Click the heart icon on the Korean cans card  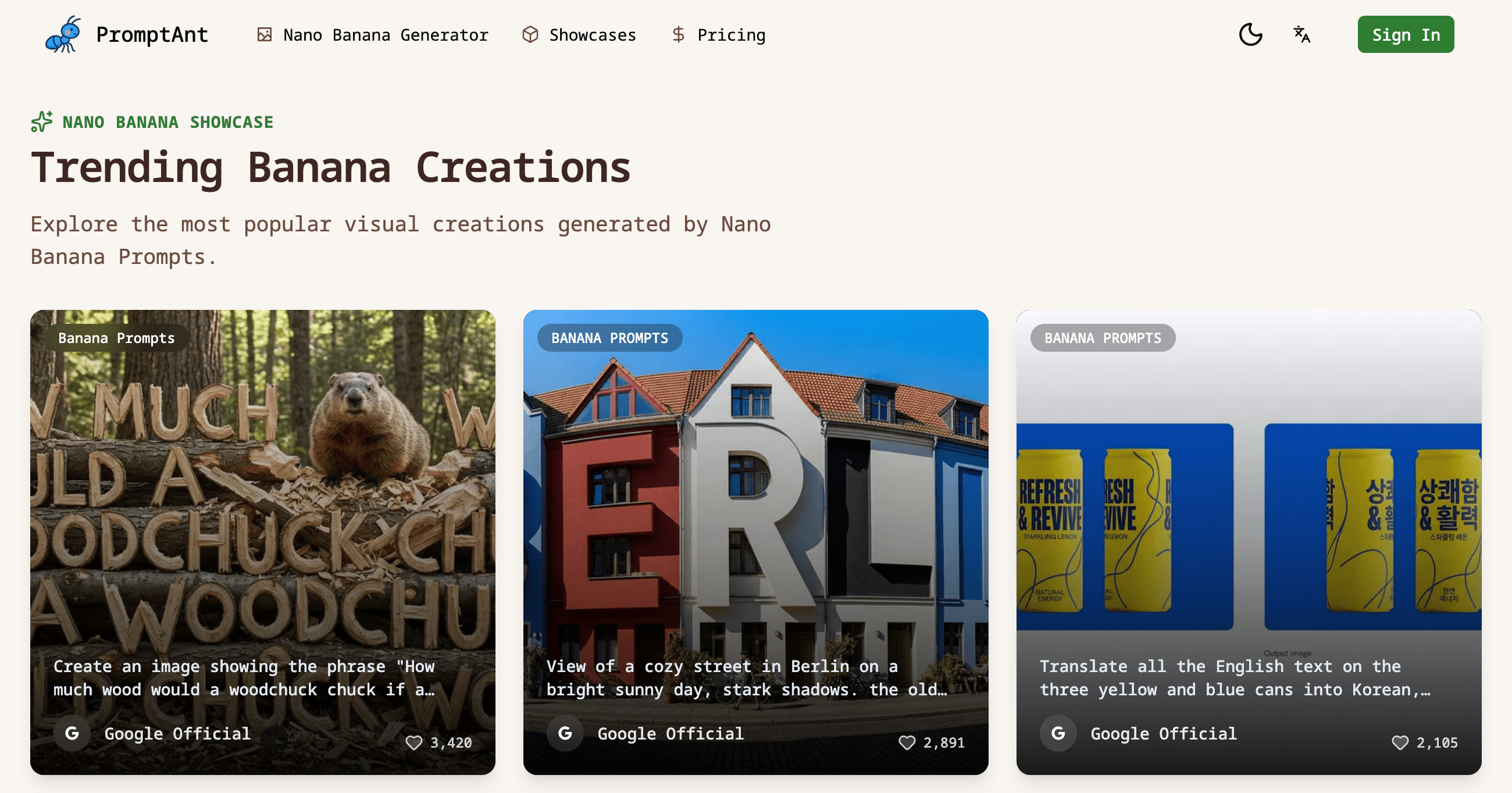coord(1400,742)
